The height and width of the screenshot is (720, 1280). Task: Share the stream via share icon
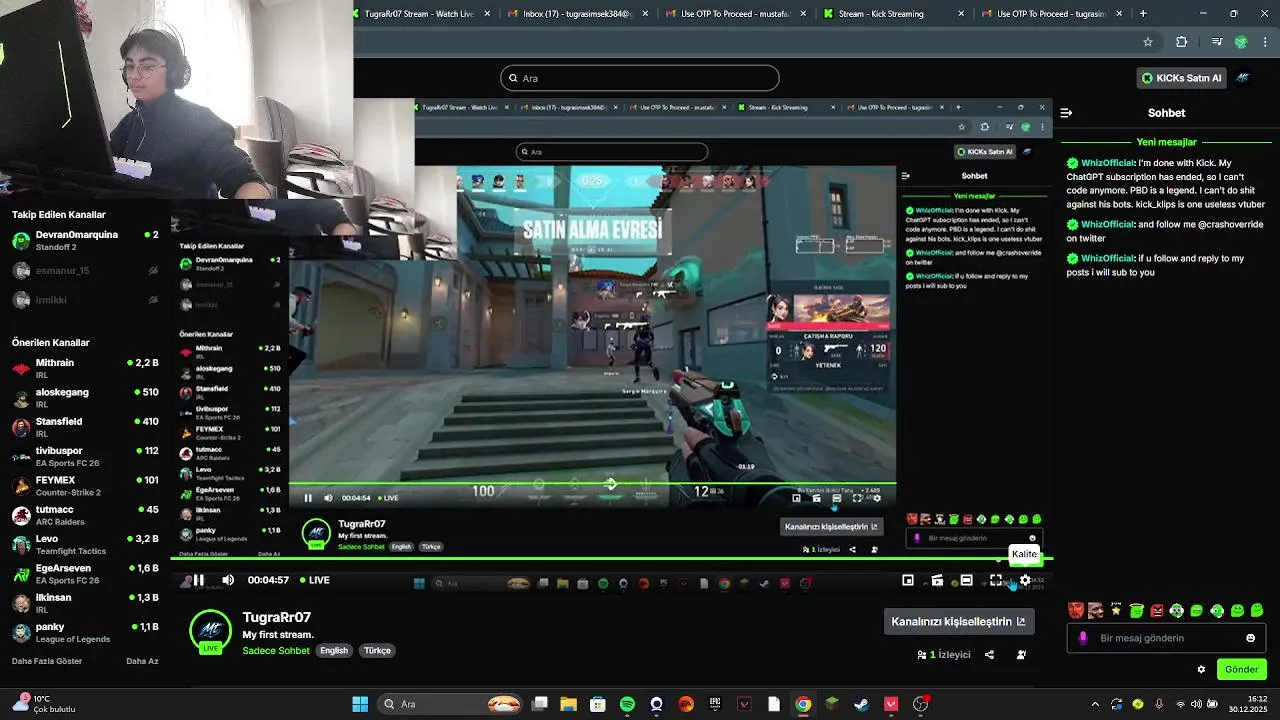989,655
